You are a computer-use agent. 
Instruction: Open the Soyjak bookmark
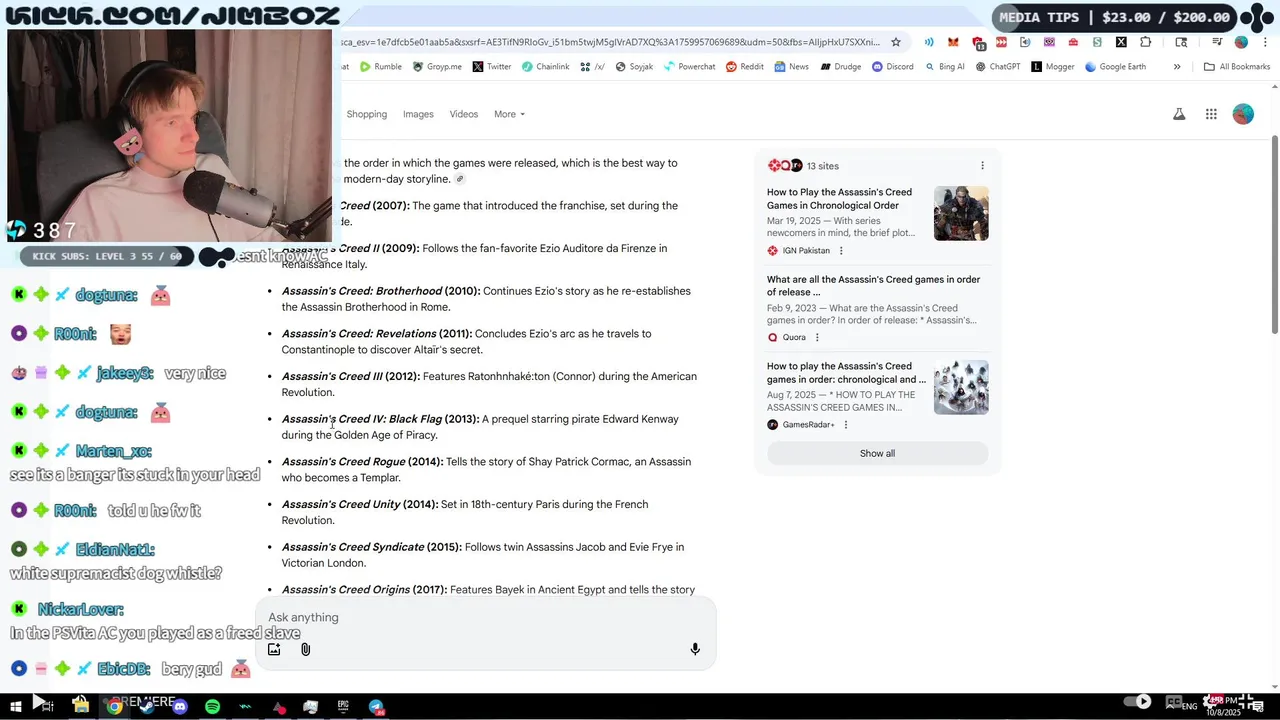pos(634,67)
